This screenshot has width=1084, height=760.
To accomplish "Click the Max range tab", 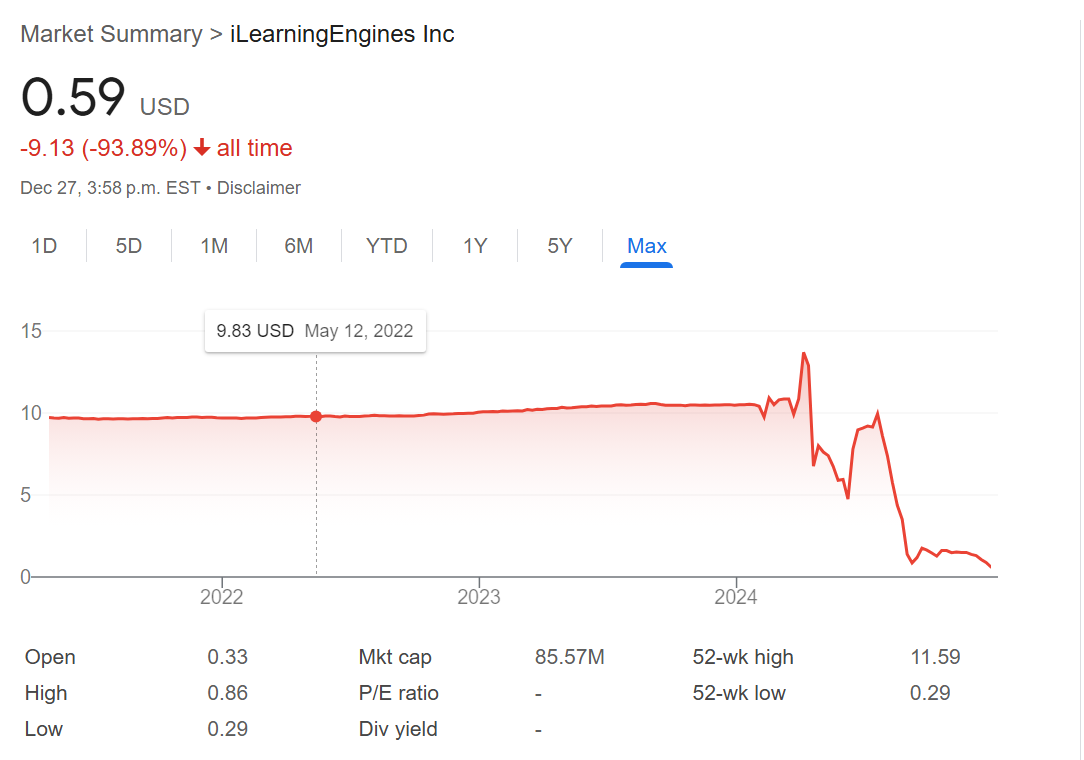I will pyautogui.click(x=646, y=246).
